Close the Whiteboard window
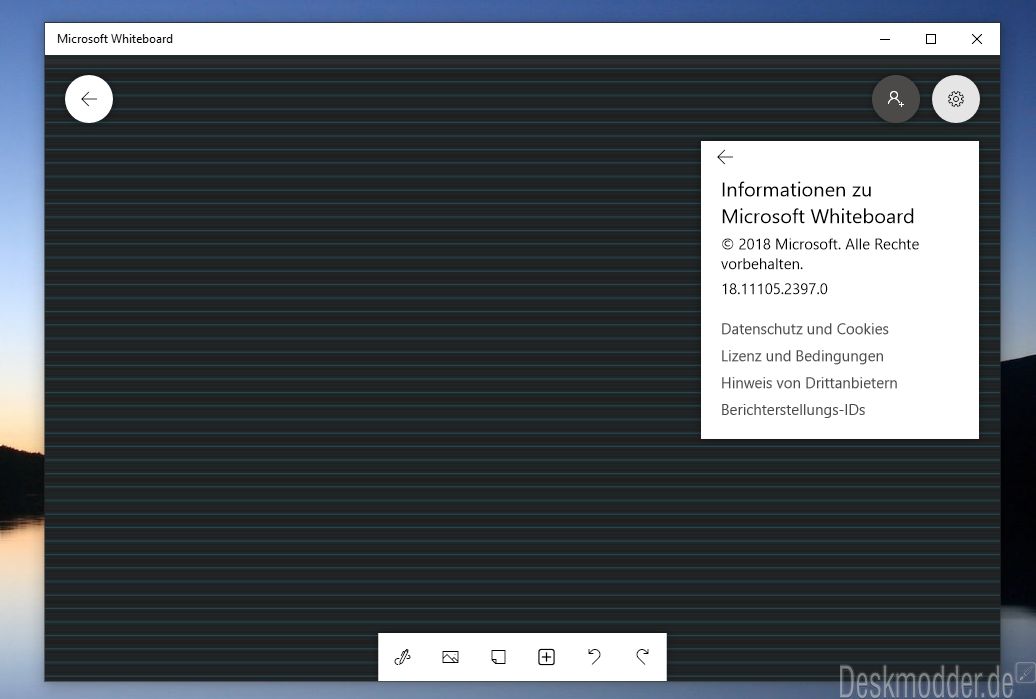 [977, 39]
